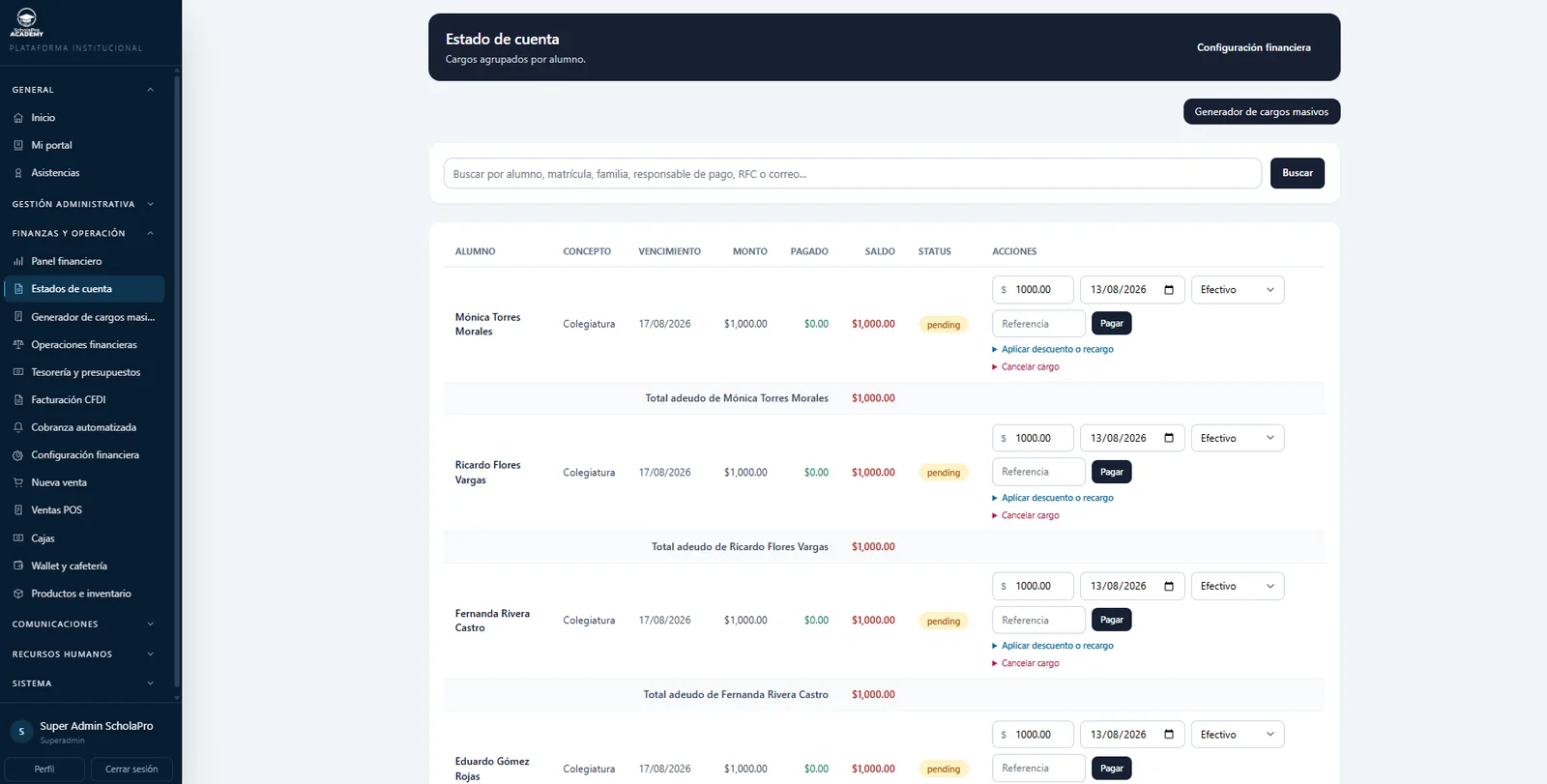Click the Cobranza automatizada bell icon
This screenshot has height=784, width=1547.
[18, 427]
